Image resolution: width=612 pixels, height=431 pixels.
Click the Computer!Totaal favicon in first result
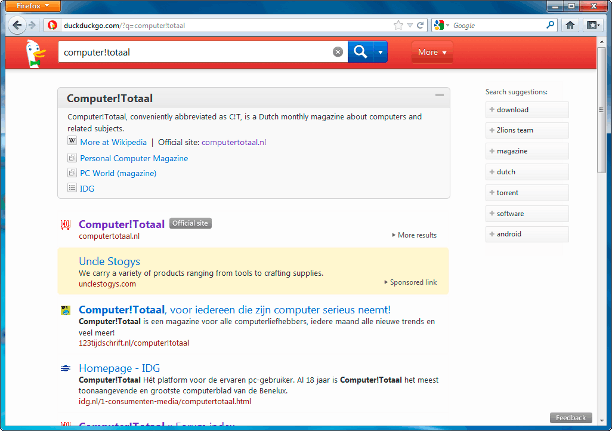point(66,224)
